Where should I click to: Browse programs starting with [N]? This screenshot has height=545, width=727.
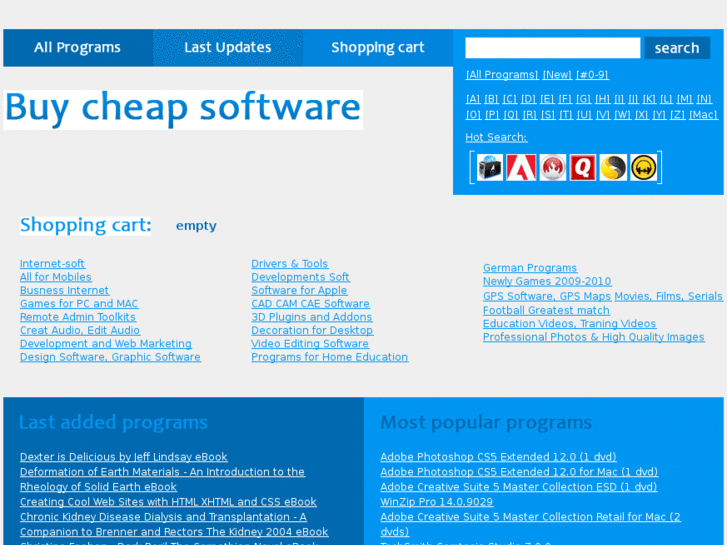pos(704,99)
